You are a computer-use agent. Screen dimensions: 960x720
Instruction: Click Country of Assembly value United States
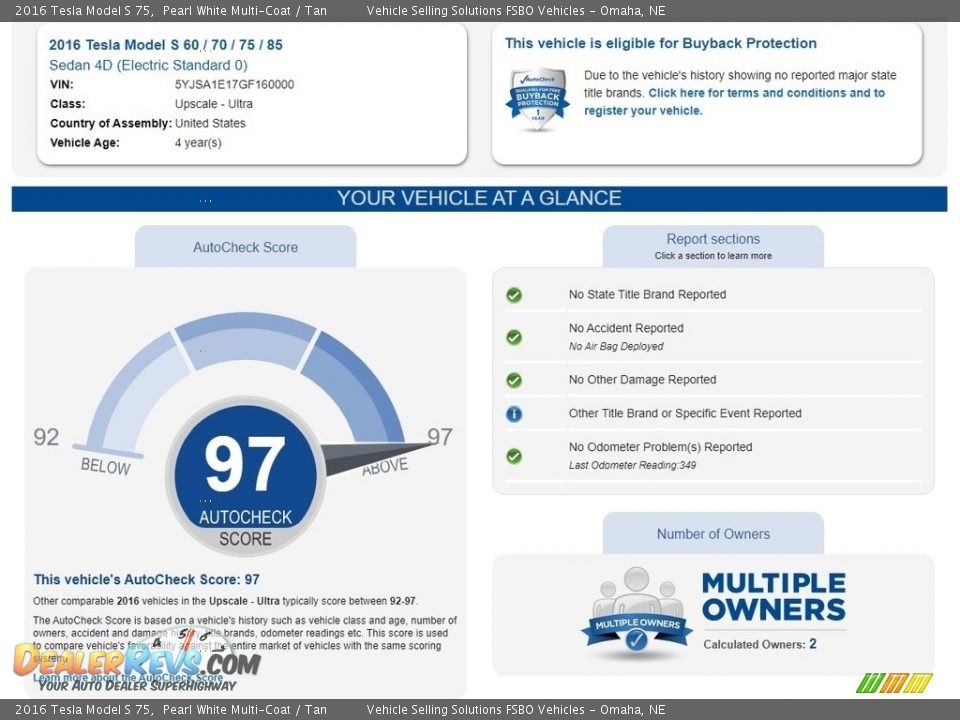point(210,123)
